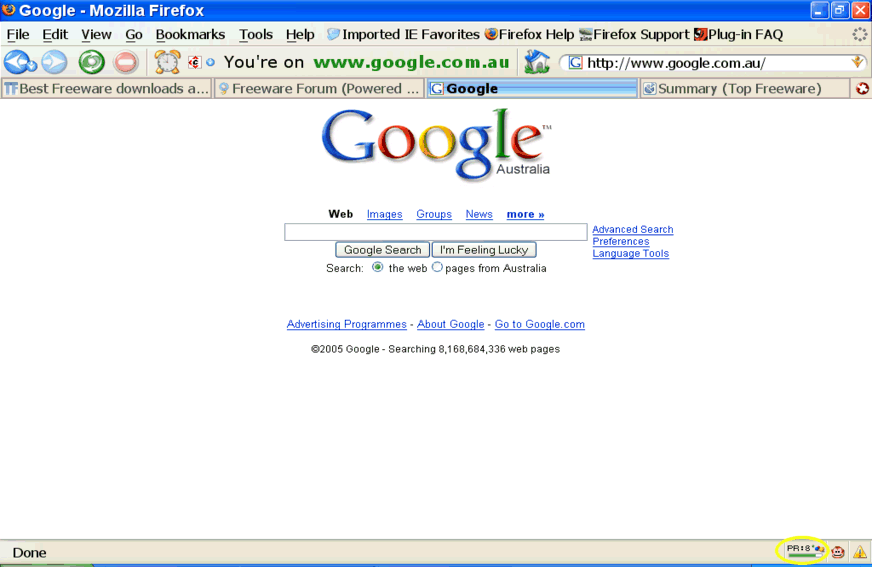Select the active Google tab

point(532,88)
